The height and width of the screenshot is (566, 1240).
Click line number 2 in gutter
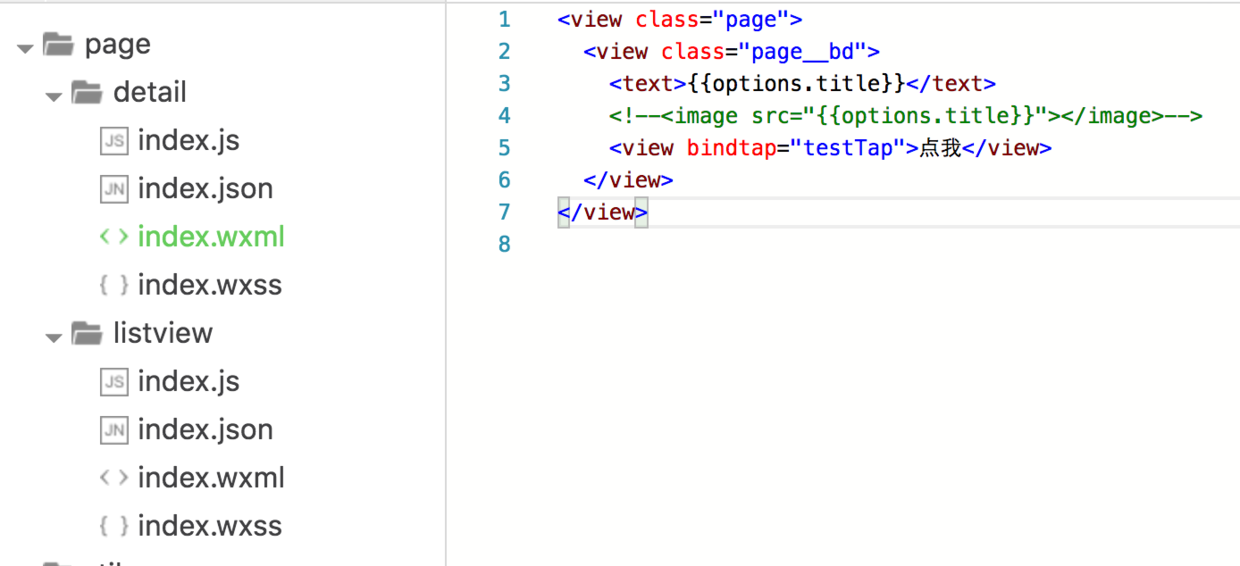click(x=504, y=51)
